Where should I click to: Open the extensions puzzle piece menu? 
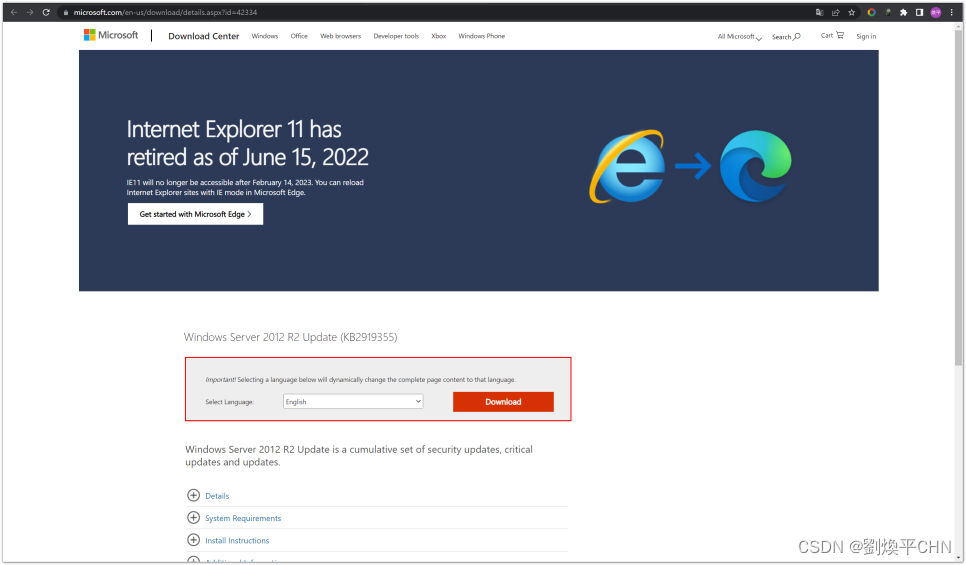click(903, 12)
